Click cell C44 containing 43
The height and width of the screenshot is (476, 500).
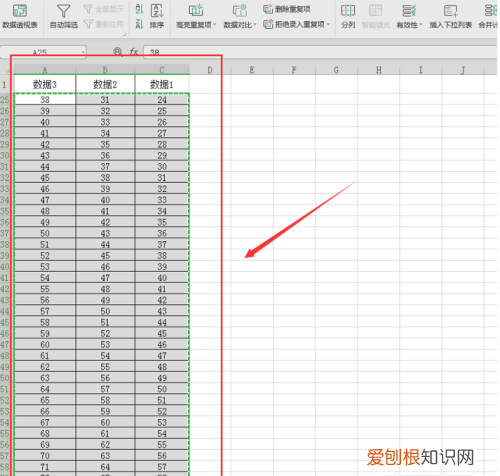point(162,311)
